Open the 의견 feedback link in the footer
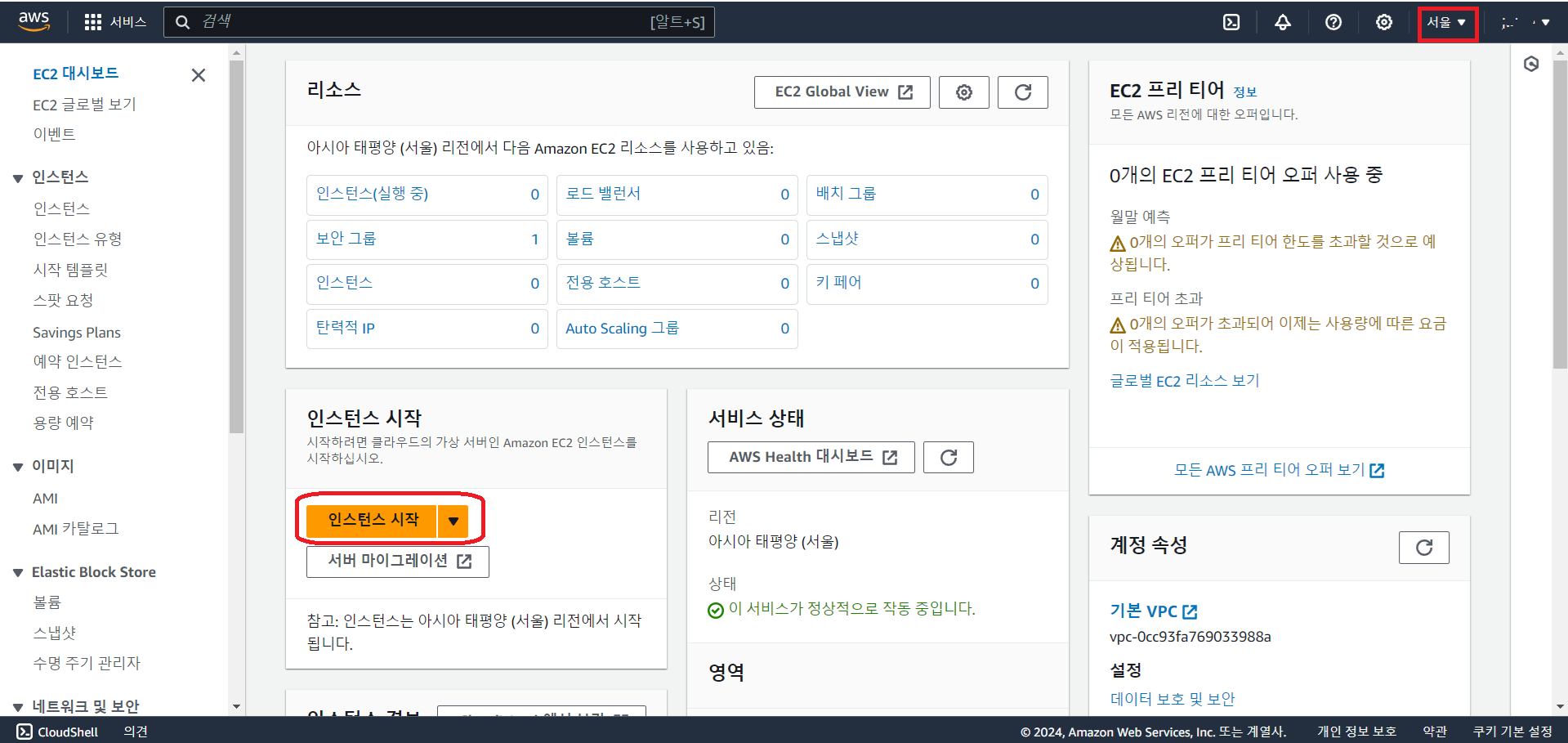The width and height of the screenshot is (1568, 743). pos(136,732)
